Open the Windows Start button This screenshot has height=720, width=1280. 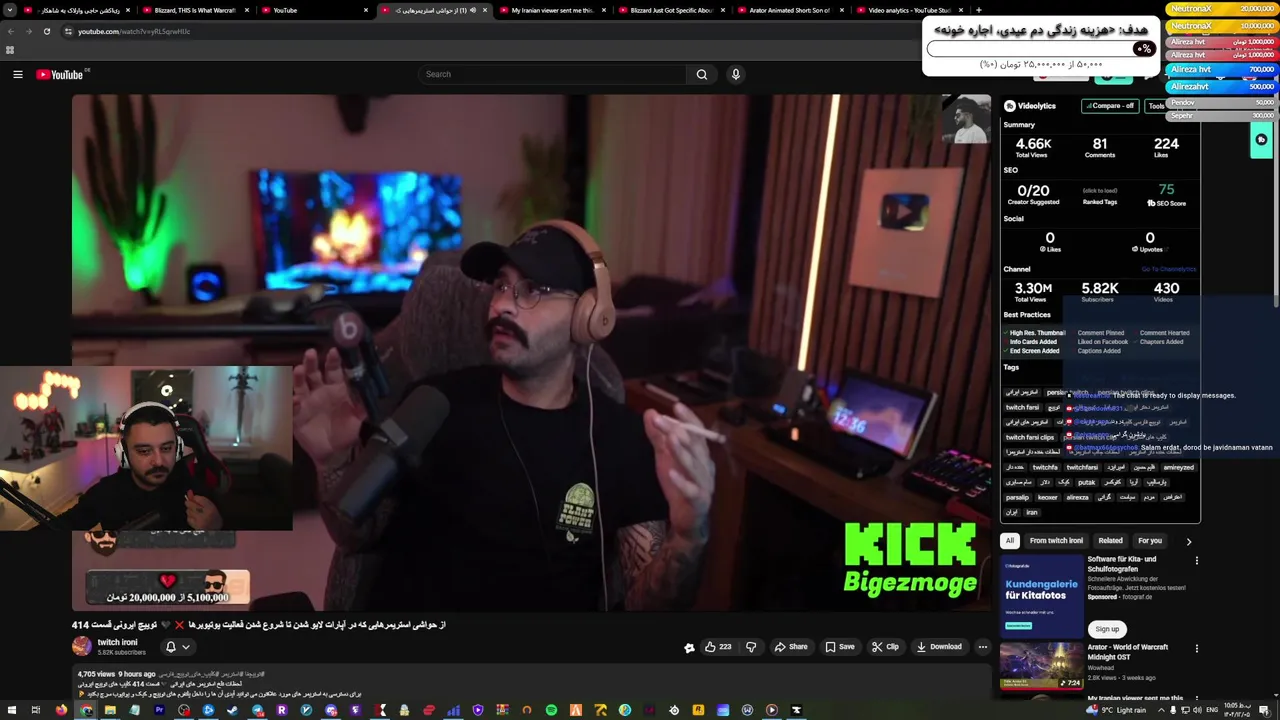click(10, 710)
